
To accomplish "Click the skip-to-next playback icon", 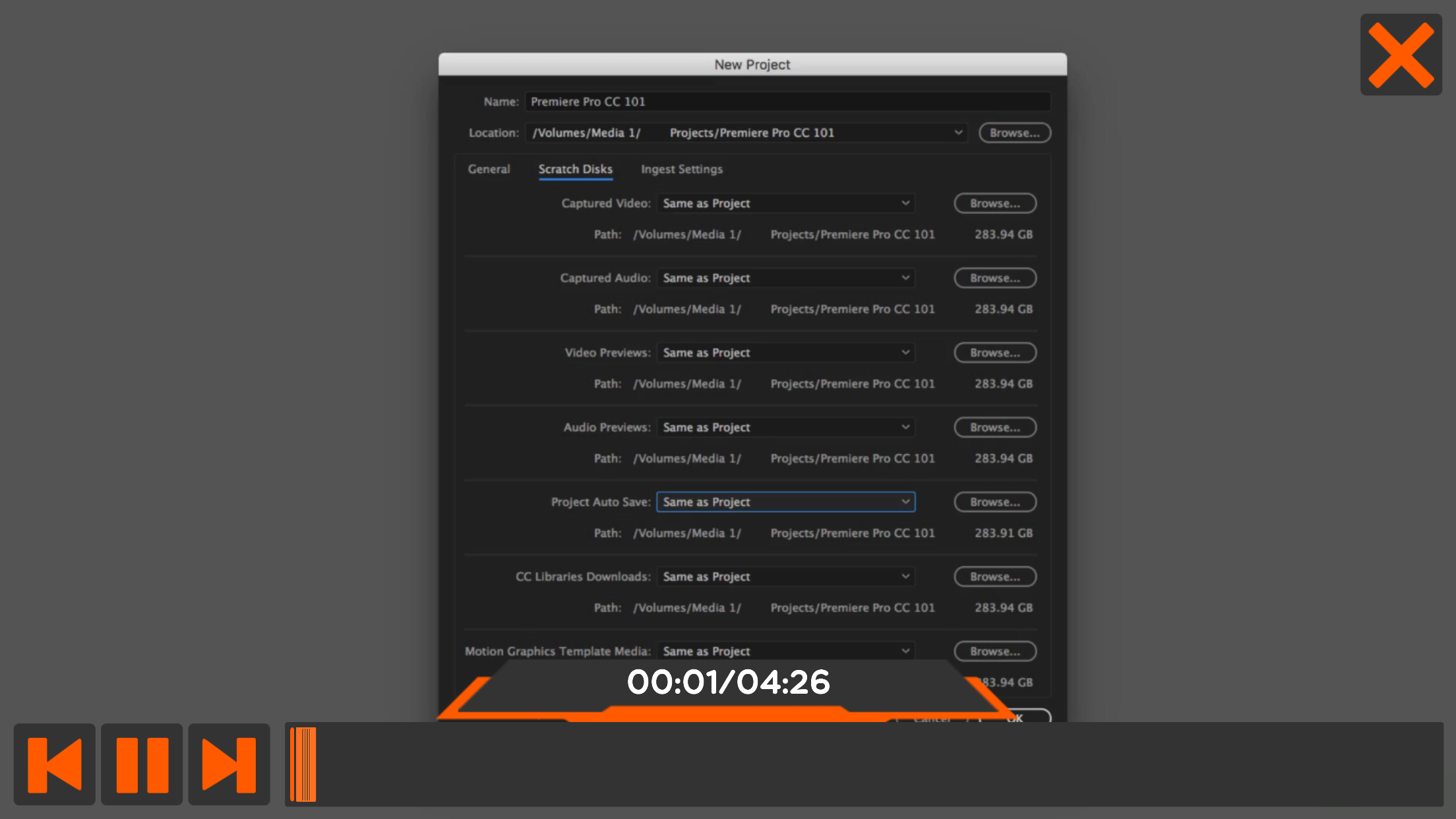I will pos(229,764).
